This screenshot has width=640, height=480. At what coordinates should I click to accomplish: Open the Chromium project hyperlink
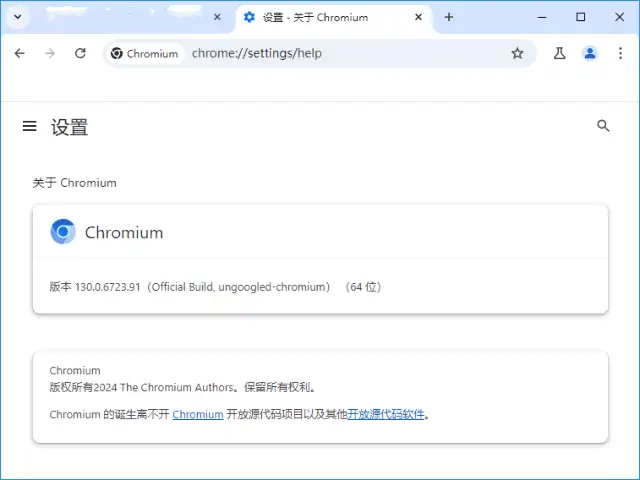click(198, 414)
